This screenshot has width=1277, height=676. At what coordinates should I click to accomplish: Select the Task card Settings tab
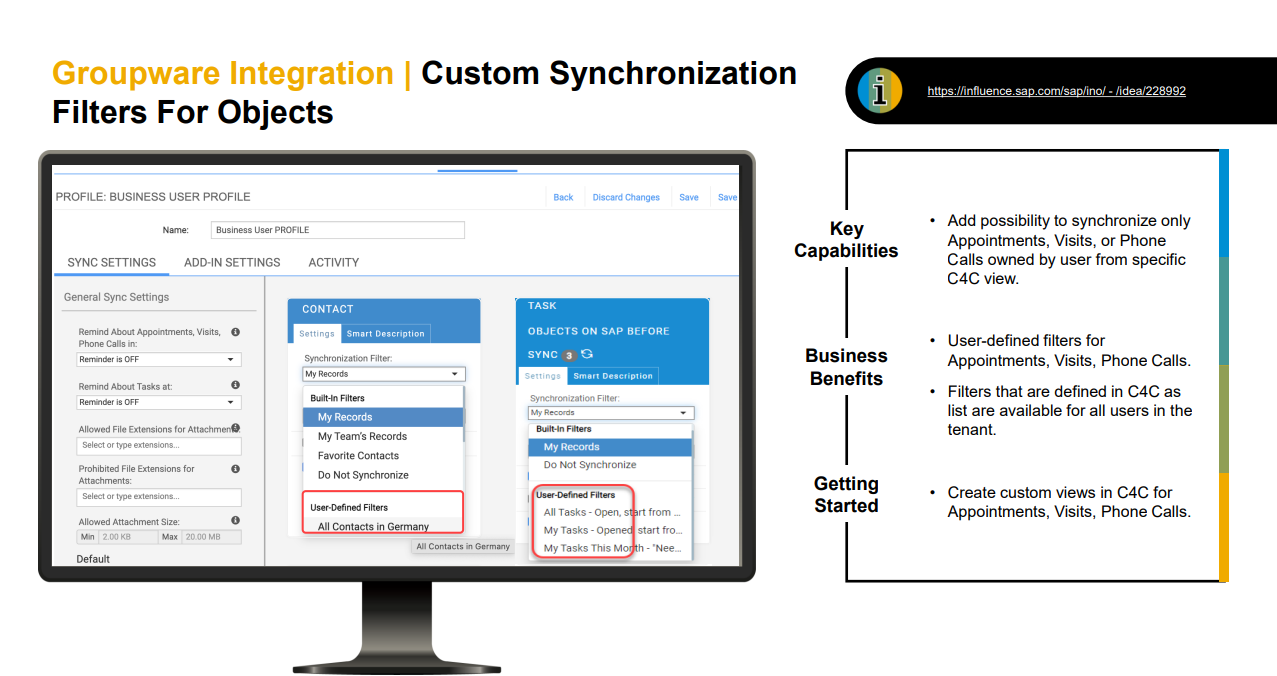(x=543, y=376)
